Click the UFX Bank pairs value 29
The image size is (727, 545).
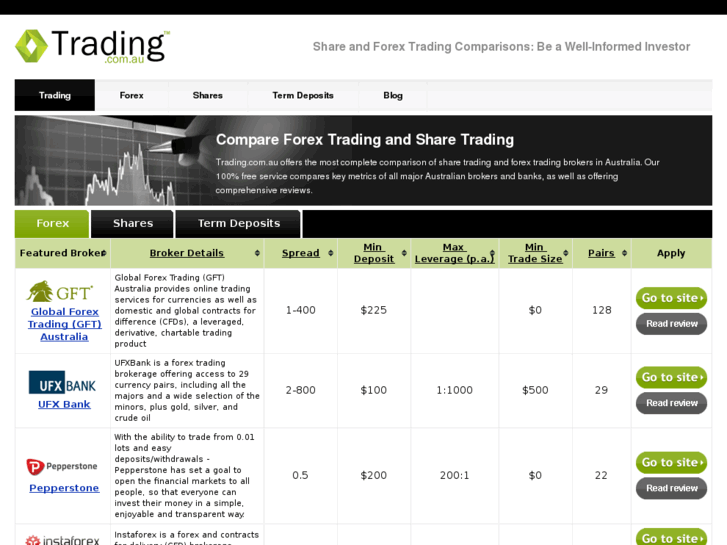click(x=601, y=390)
